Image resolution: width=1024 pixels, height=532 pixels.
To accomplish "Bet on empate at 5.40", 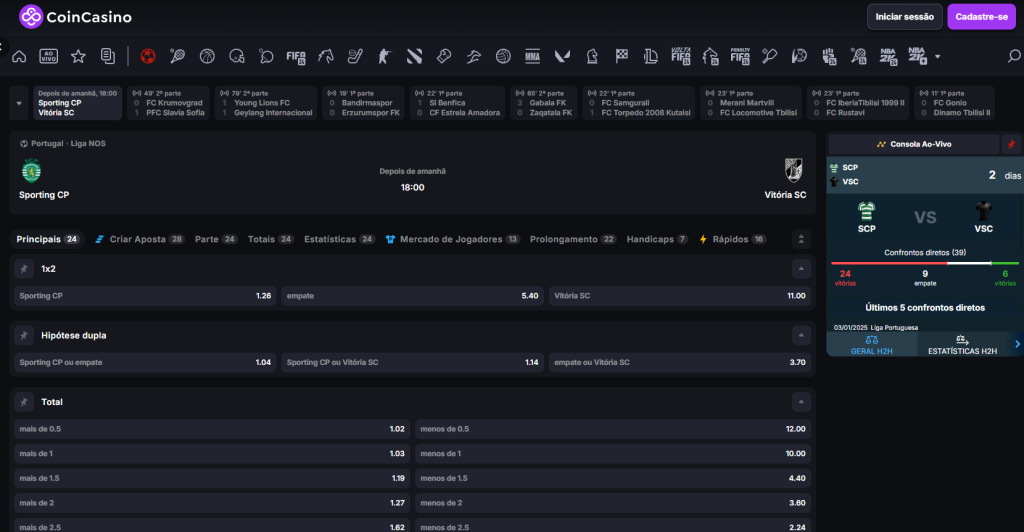I will (413, 296).
